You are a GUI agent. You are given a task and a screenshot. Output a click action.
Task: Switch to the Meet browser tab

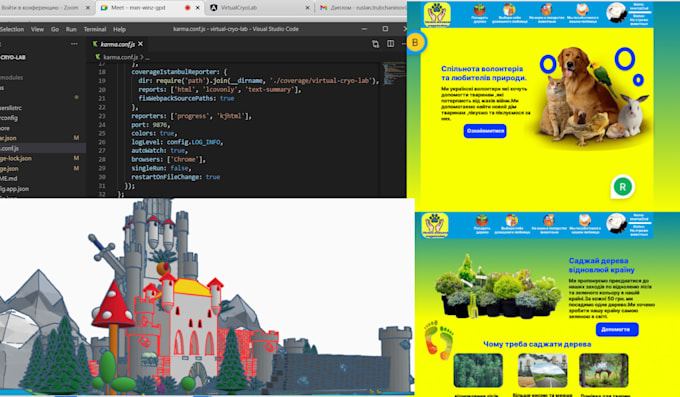(150, 8)
